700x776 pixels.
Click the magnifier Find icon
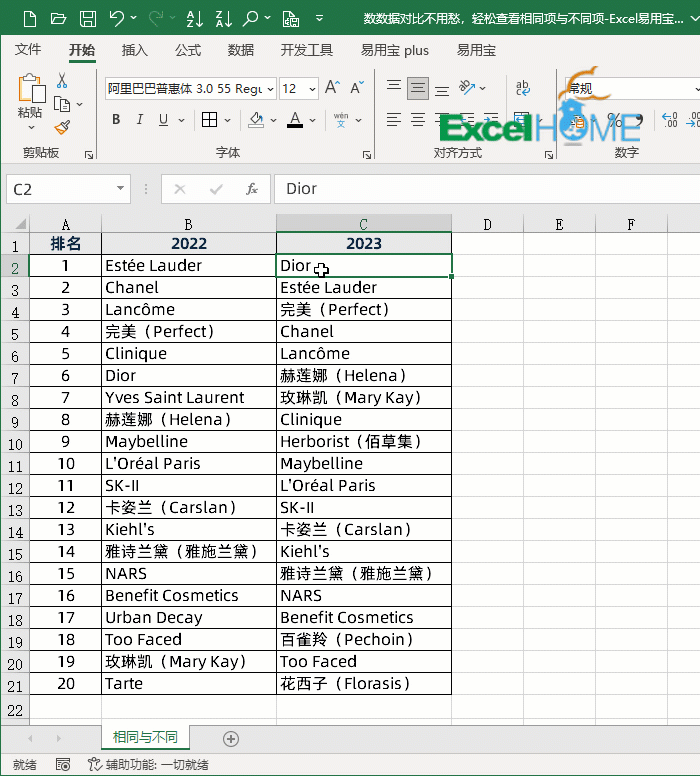(x=251, y=19)
